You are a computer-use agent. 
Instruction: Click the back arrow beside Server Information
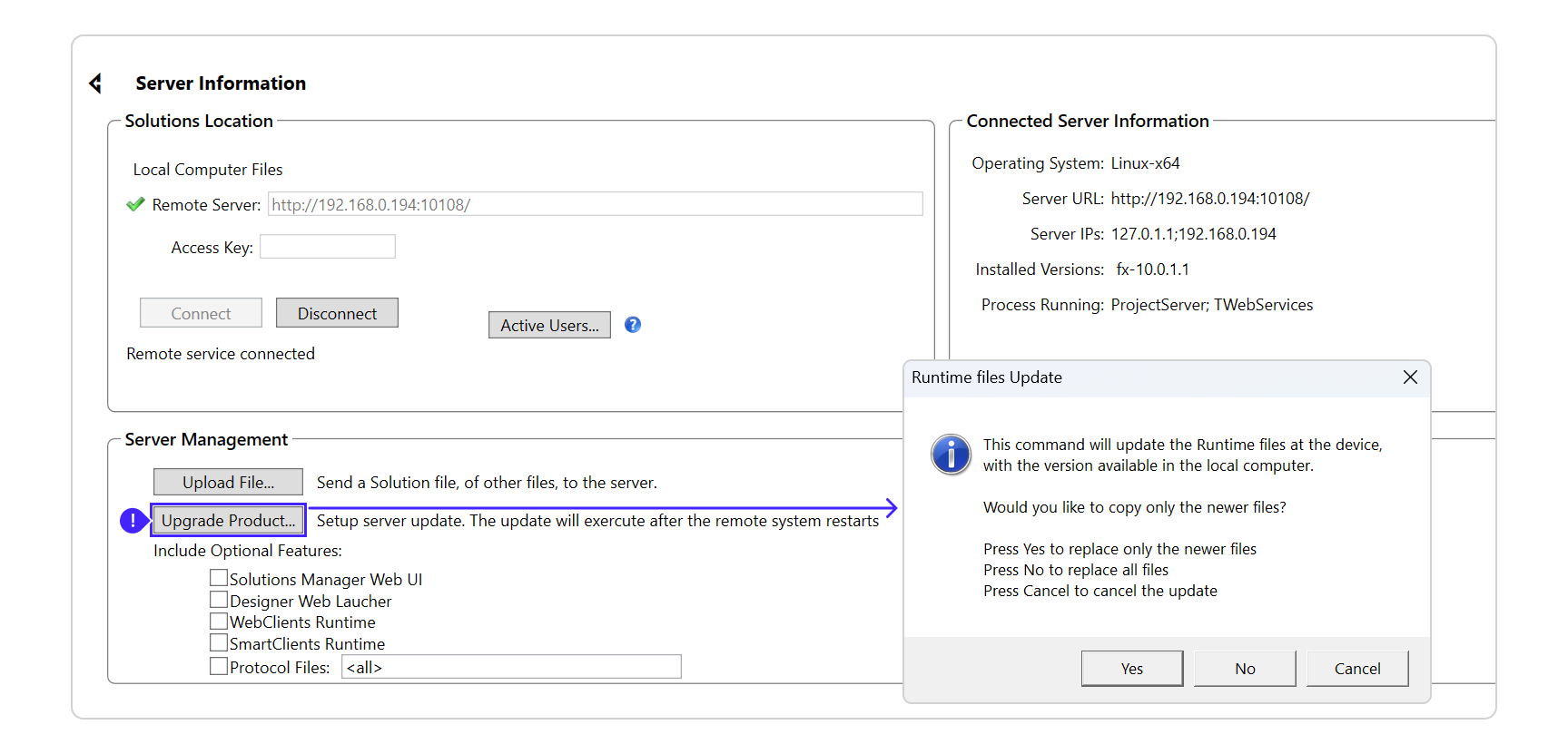coord(95,83)
